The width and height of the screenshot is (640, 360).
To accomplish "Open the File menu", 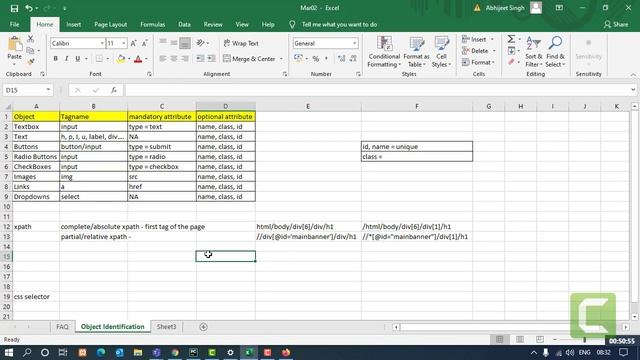I will (14, 24).
